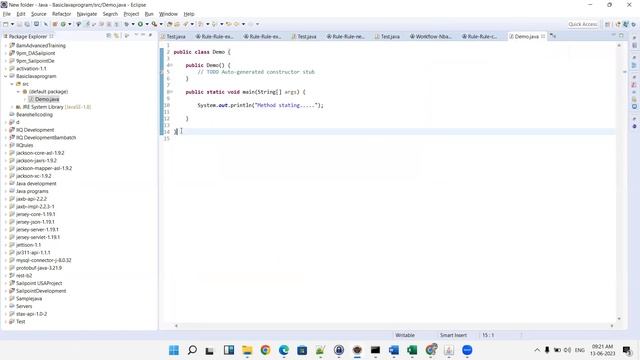Open the Refactor menu
This screenshot has height=360, width=640.
[x=62, y=14]
